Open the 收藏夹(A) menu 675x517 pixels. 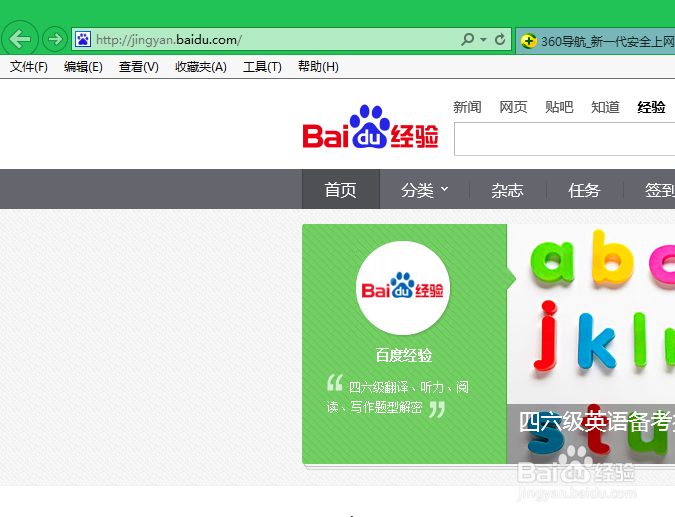(201, 67)
